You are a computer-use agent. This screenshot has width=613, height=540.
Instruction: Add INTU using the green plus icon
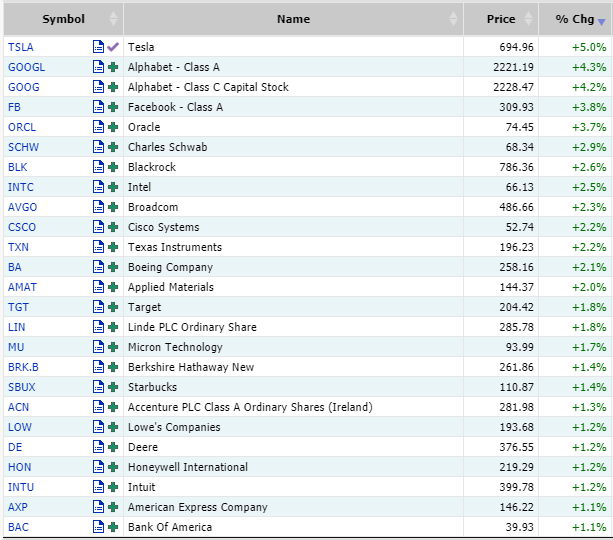click(x=113, y=487)
